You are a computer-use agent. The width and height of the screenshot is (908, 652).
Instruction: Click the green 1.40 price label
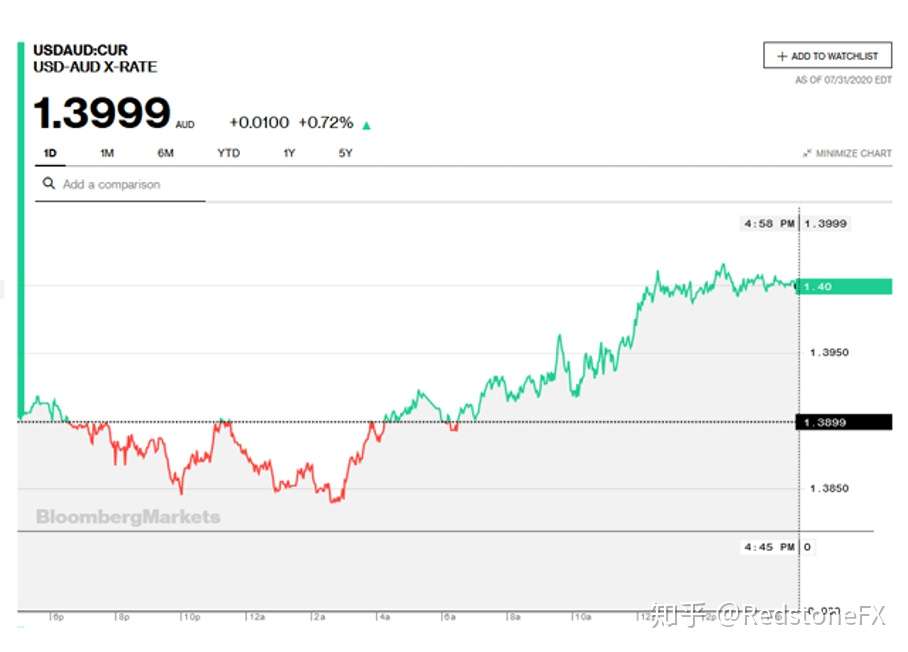point(845,287)
